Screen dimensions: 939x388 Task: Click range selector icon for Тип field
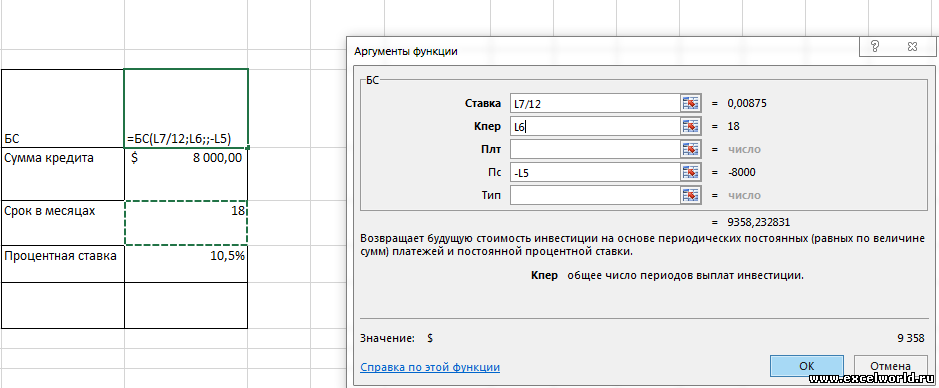coord(690,195)
